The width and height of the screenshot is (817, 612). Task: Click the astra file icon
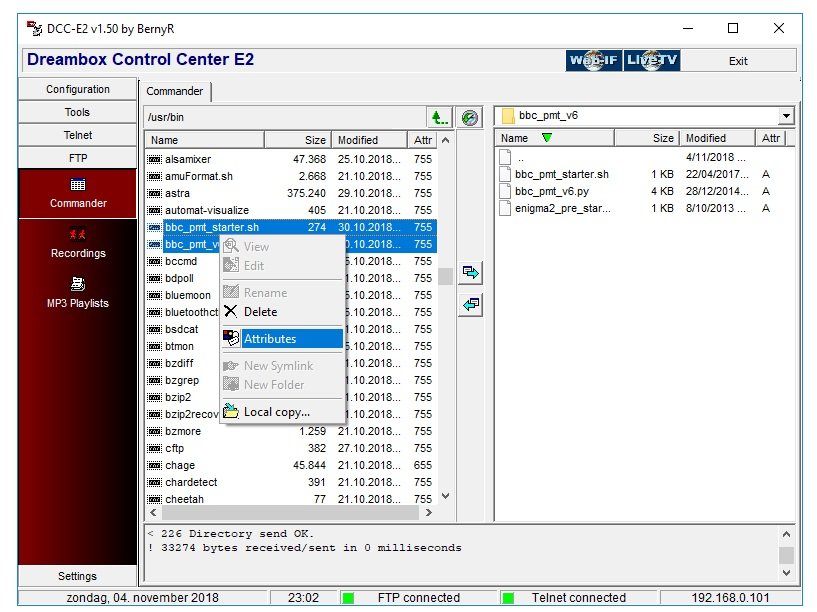[x=154, y=193]
